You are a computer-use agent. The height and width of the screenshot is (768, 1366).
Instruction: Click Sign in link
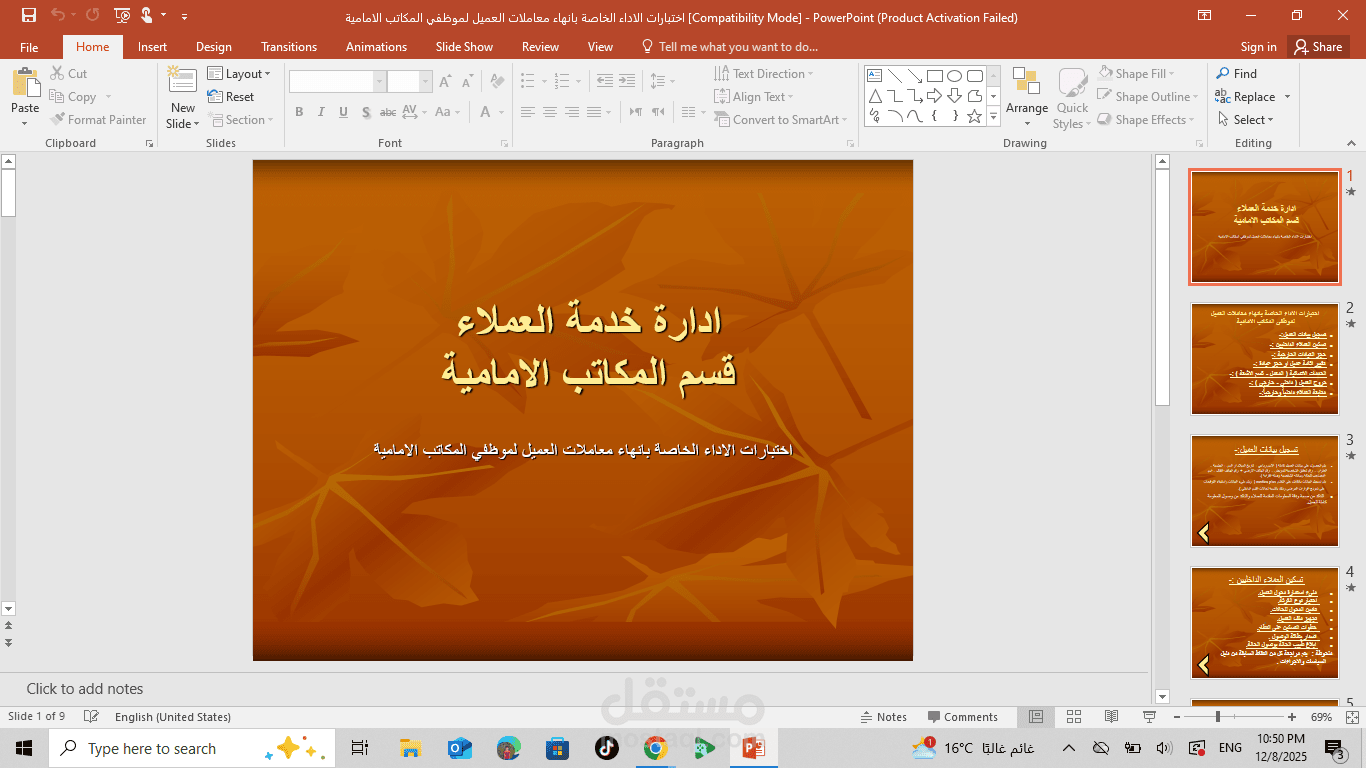coord(1258,47)
